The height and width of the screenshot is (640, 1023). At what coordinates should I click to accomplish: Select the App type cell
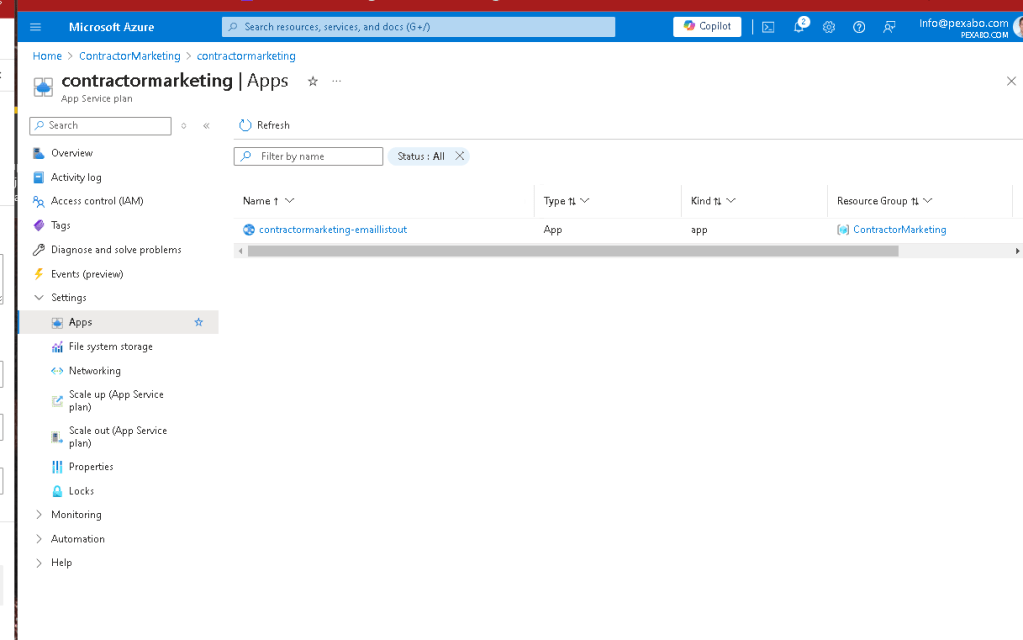click(x=553, y=230)
